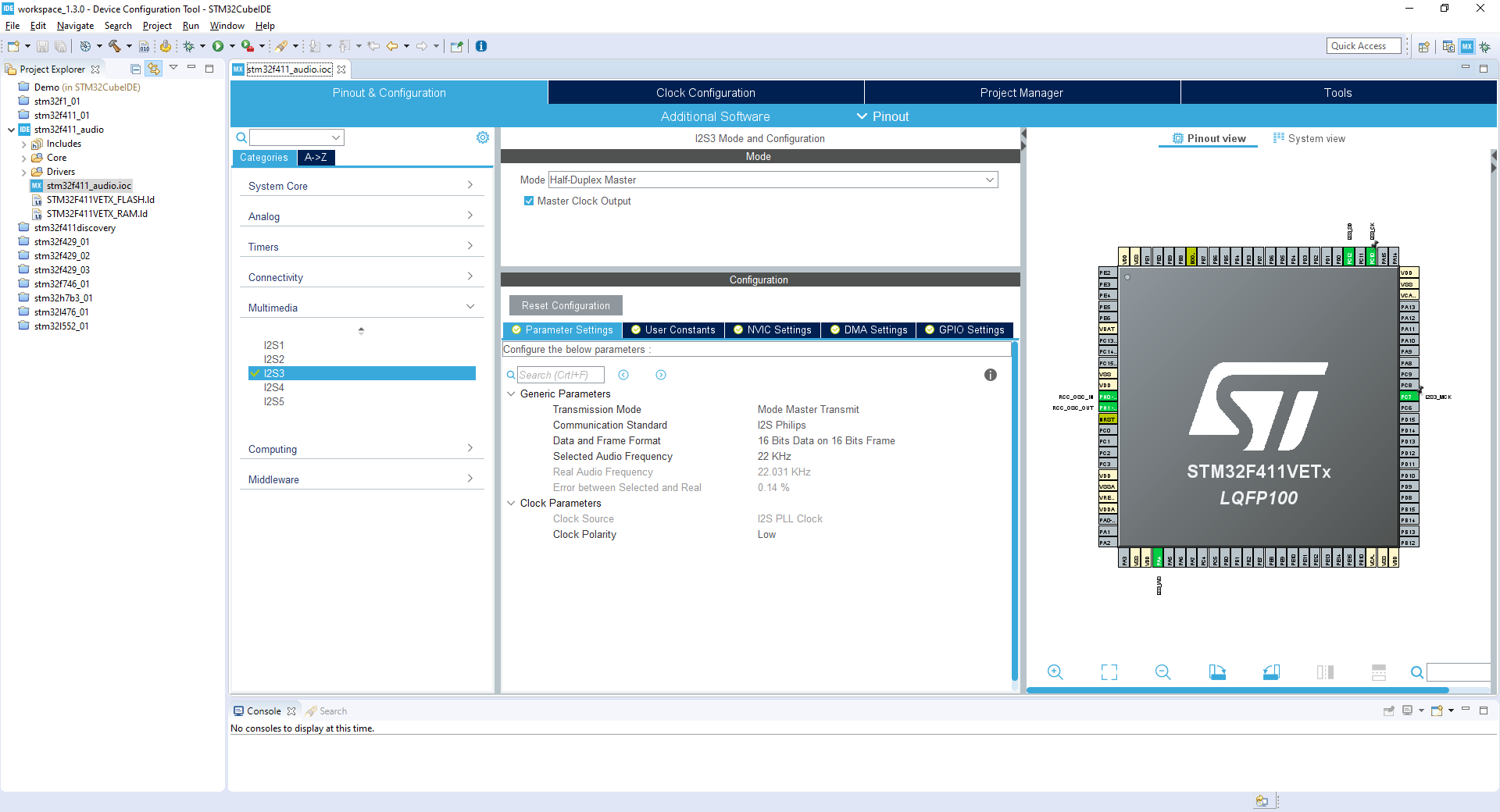Switch to the C/C++ perspective icon
Viewport: 1500px width, 812px height.
click(1448, 47)
